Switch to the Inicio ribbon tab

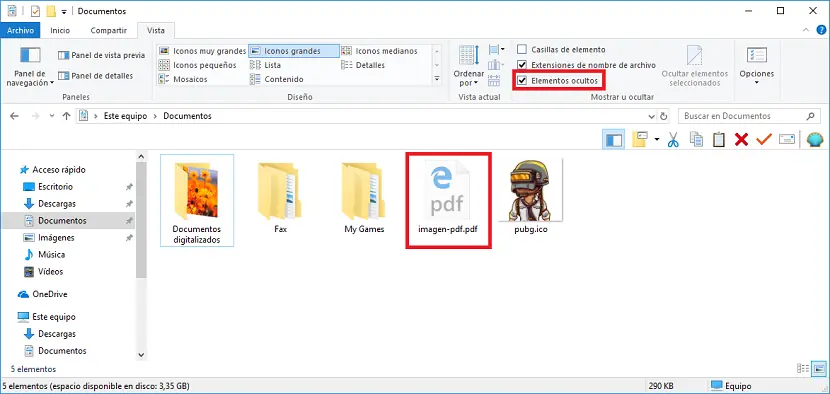tap(60, 31)
